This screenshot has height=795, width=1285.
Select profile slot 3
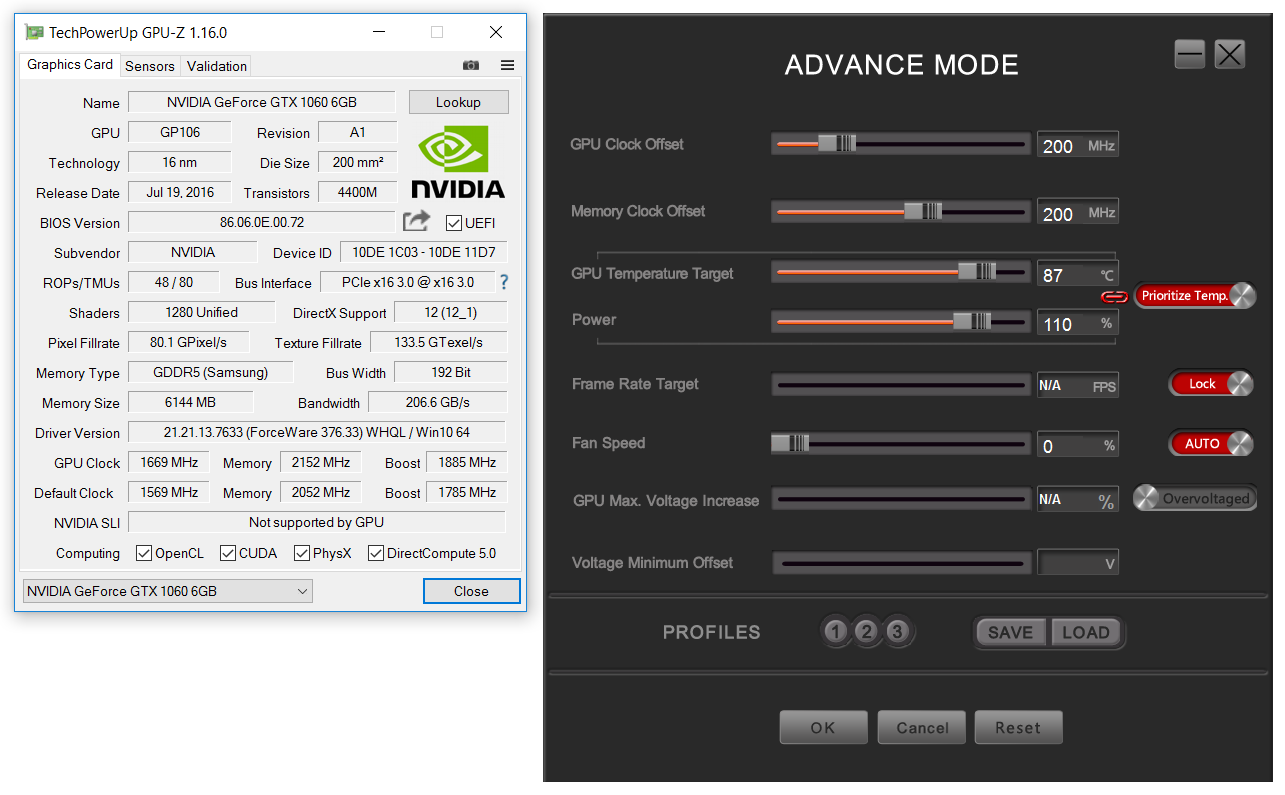[897, 631]
